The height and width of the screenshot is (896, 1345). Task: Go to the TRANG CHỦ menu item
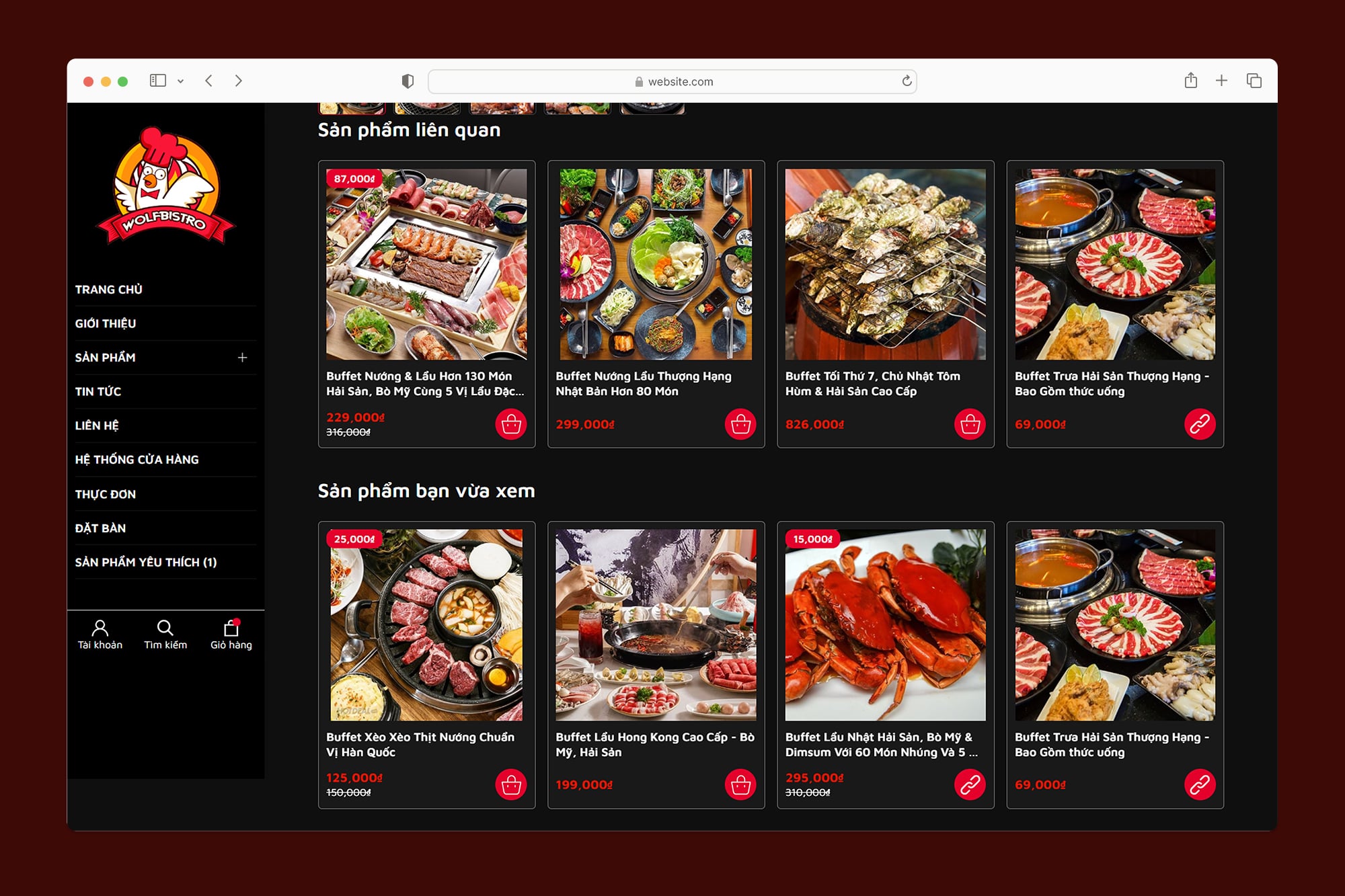[x=109, y=290]
